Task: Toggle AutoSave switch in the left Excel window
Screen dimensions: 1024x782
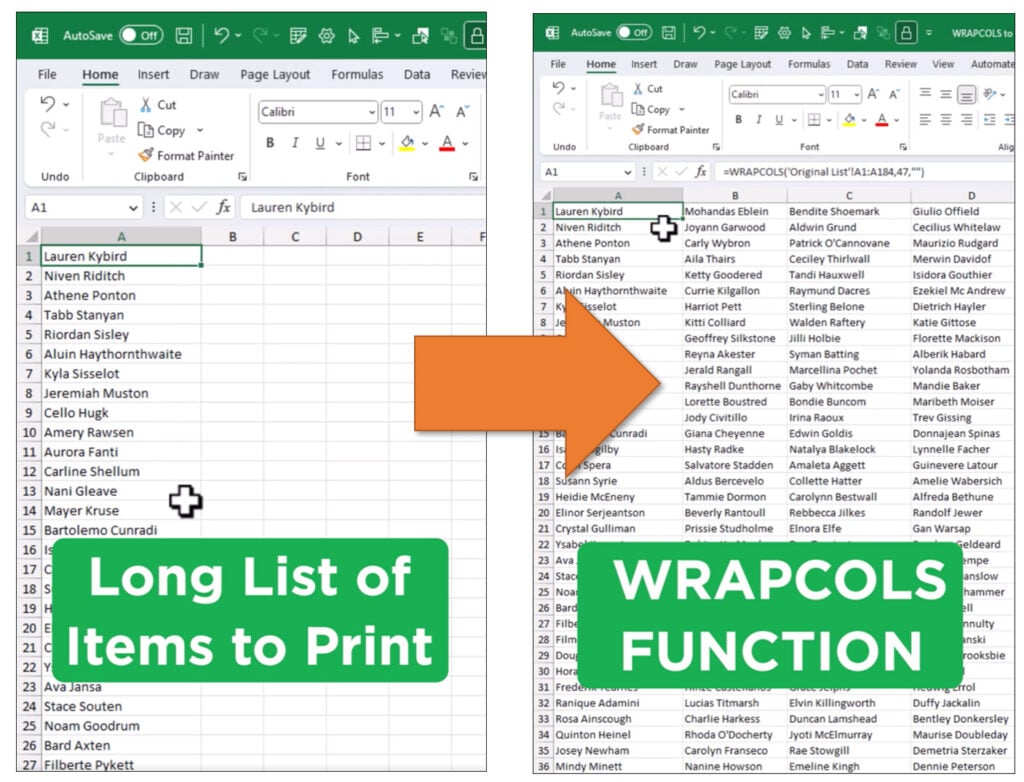Action: pos(140,36)
